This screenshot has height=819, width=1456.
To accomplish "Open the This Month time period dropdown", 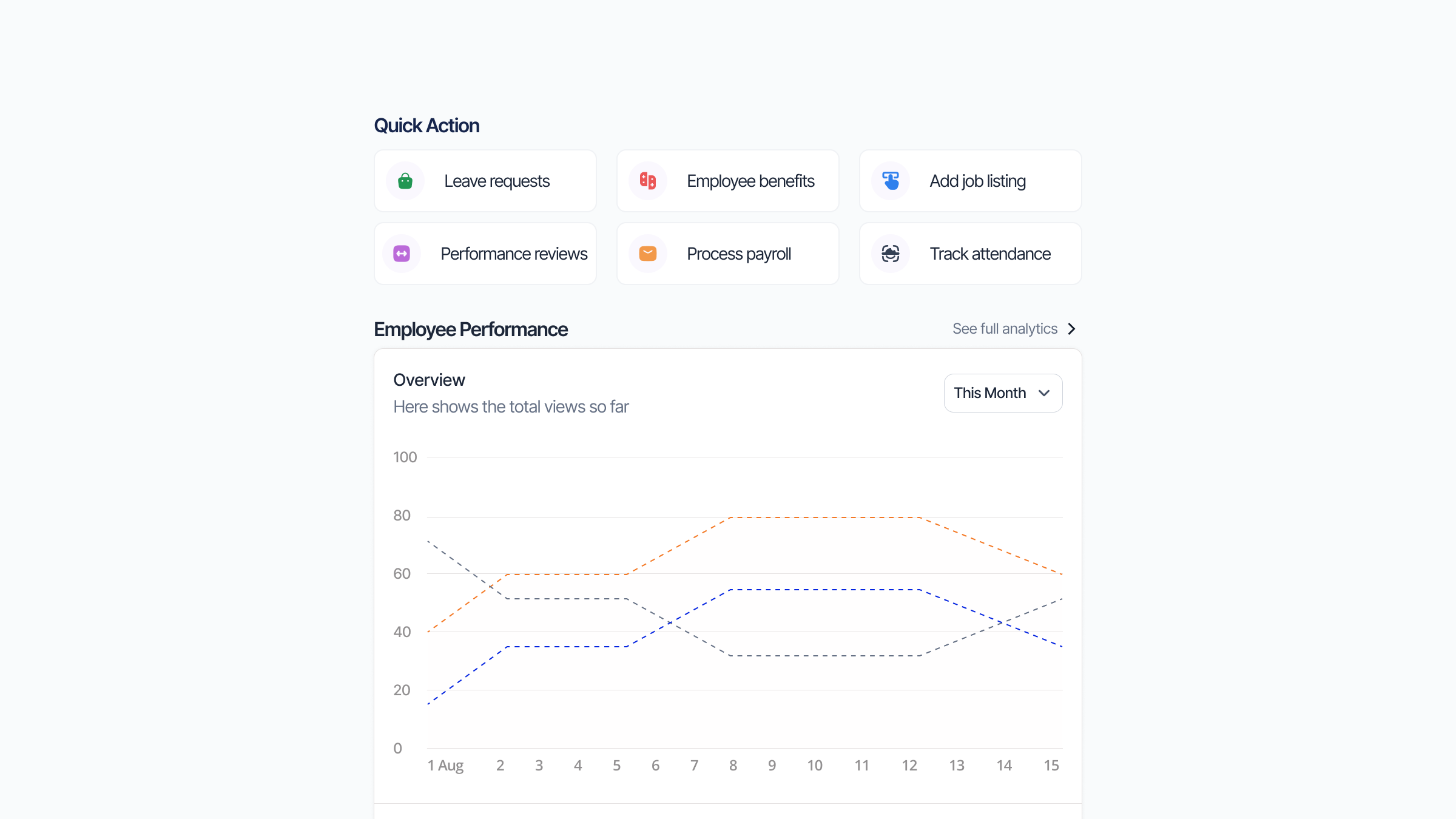I will point(1002,393).
